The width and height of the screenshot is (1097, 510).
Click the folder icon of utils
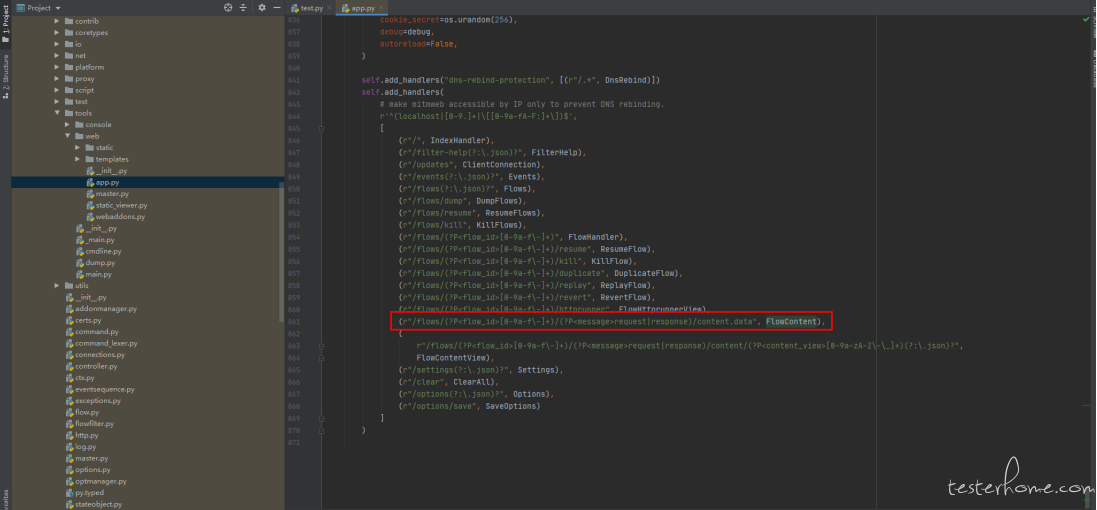tap(69, 285)
